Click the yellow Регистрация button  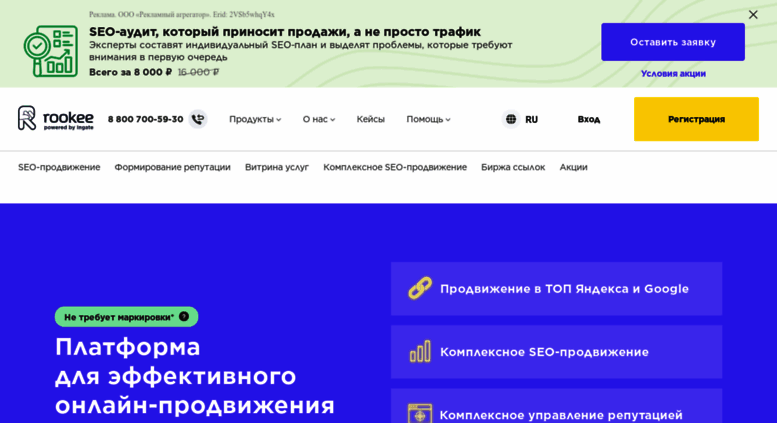click(x=696, y=119)
